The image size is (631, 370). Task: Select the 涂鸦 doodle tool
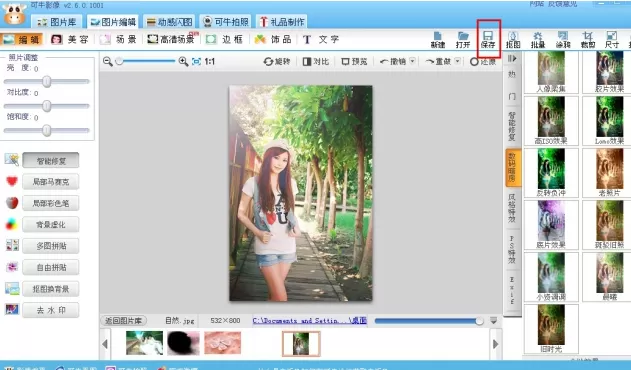click(563, 40)
